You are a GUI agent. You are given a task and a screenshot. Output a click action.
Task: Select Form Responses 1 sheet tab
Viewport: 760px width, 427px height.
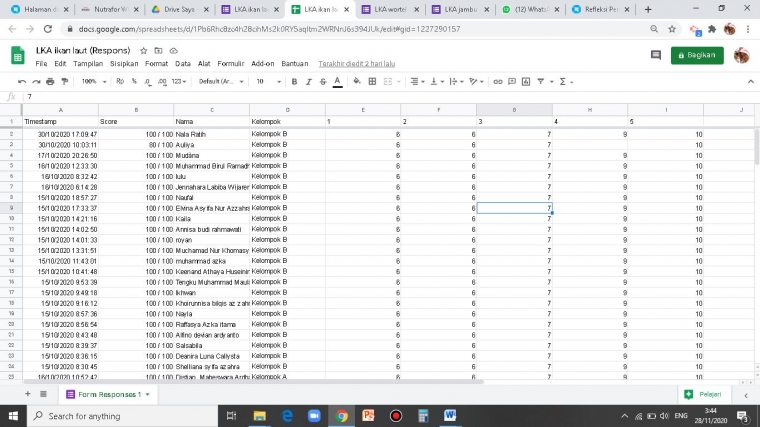click(x=108, y=395)
